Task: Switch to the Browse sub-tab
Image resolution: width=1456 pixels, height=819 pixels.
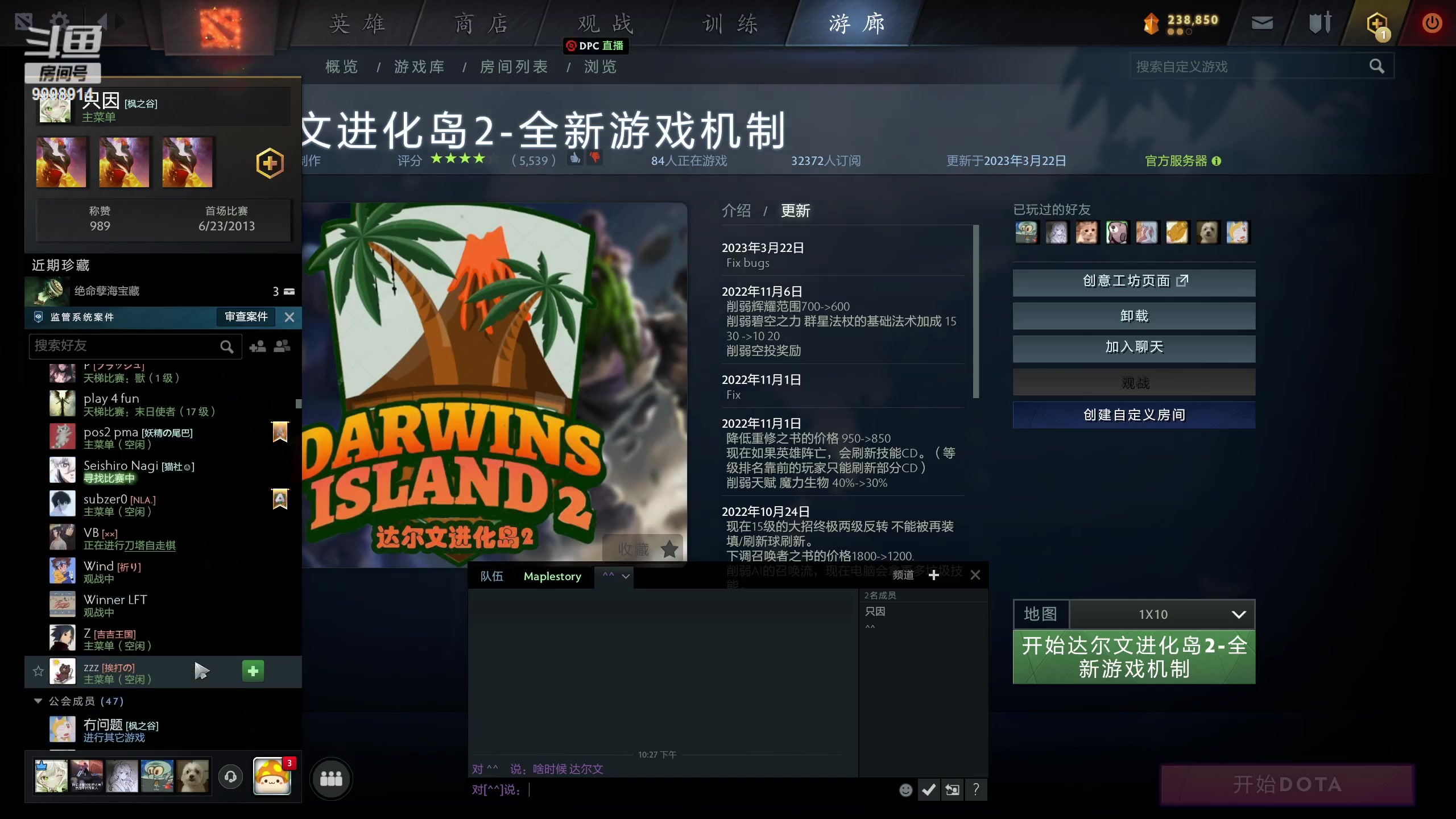Action: click(600, 67)
